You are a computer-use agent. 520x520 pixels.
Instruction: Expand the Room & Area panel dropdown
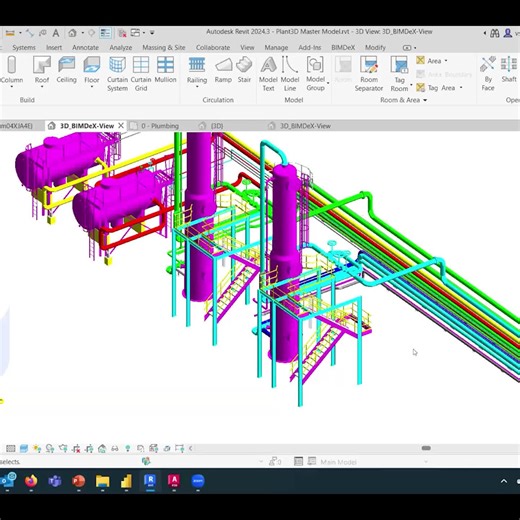tap(425, 100)
